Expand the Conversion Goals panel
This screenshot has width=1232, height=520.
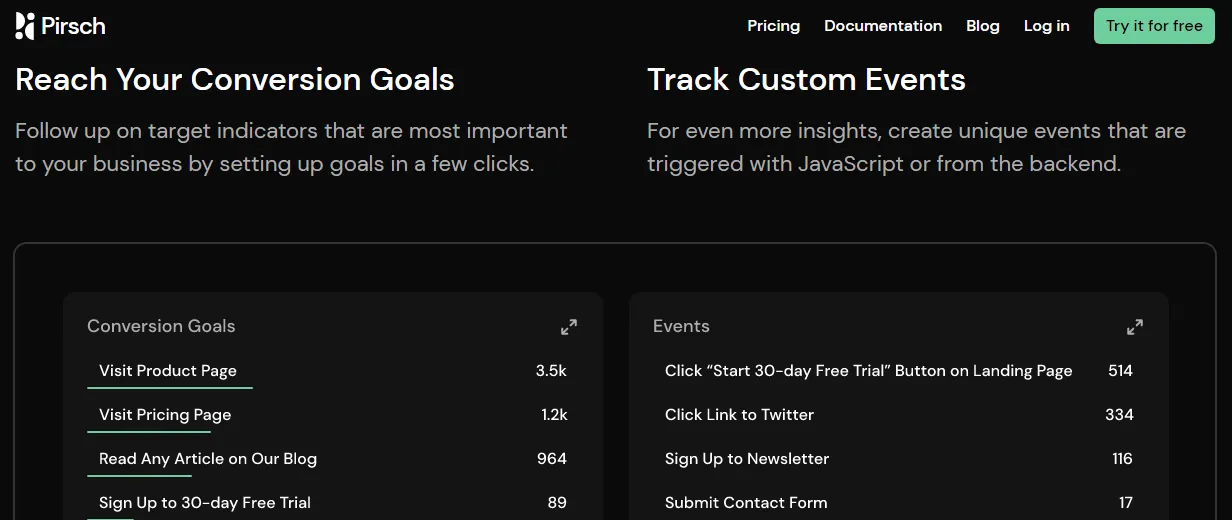click(569, 327)
